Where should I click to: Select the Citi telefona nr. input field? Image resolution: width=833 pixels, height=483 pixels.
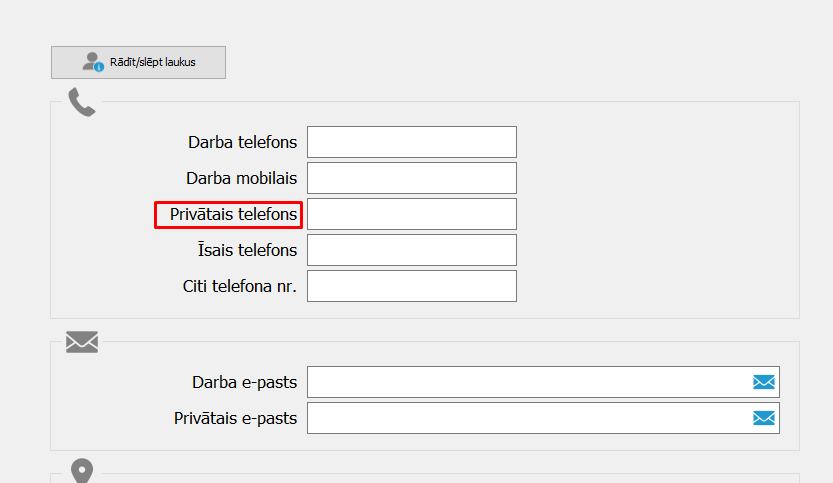click(x=412, y=286)
